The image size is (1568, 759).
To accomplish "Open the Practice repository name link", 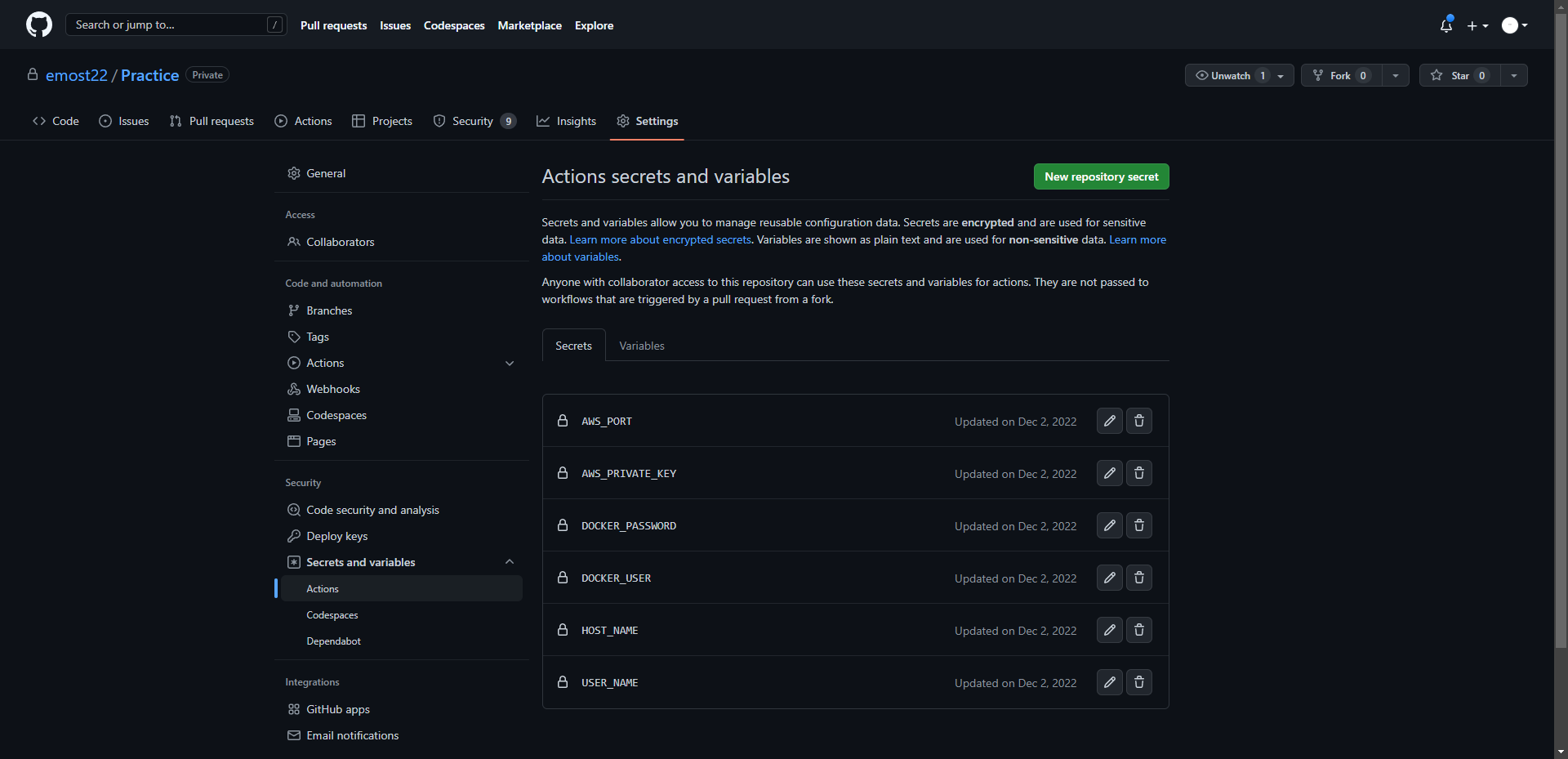I will tap(149, 75).
